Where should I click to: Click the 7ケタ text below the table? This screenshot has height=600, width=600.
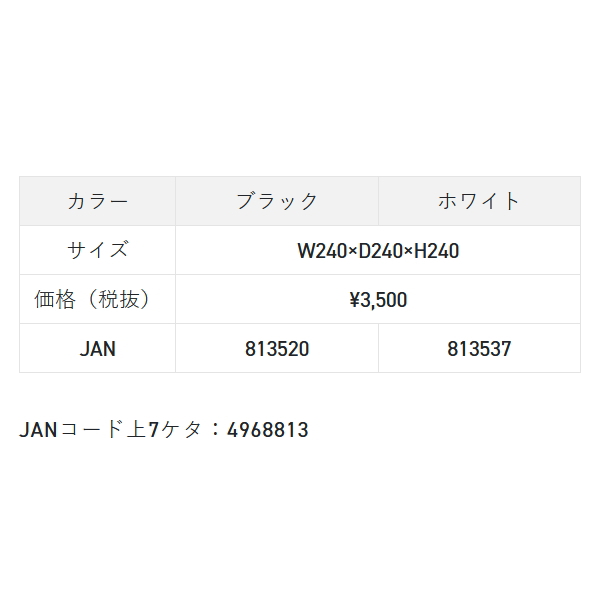[x=173, y=431]
